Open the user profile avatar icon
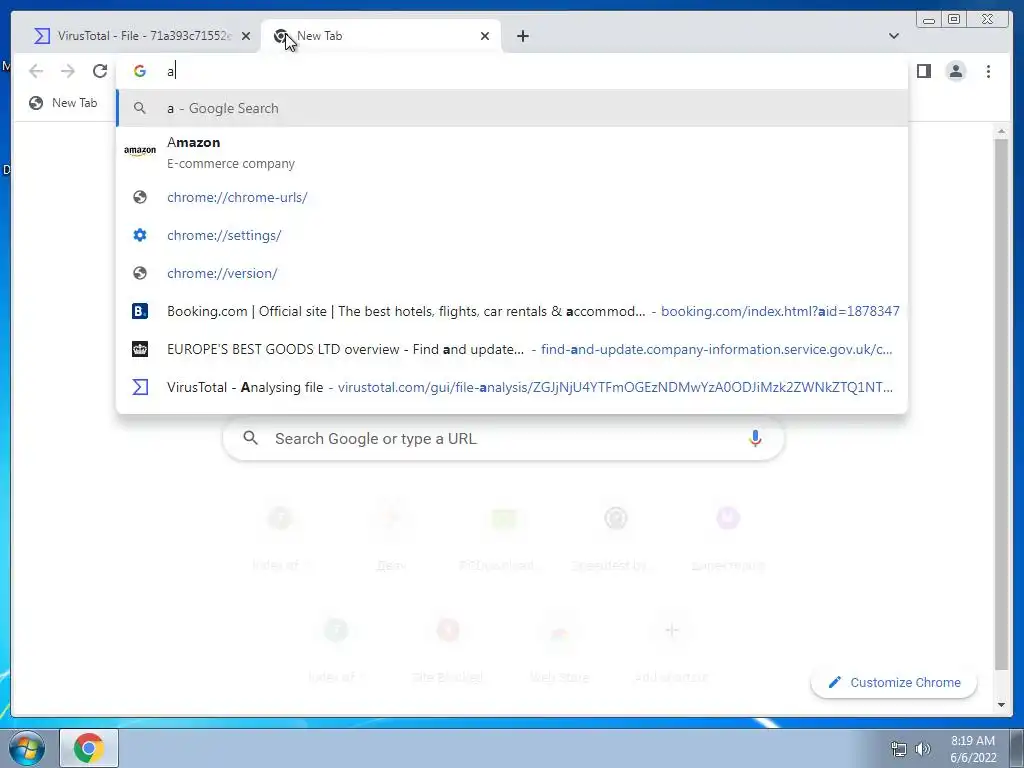 coord(955,71)
